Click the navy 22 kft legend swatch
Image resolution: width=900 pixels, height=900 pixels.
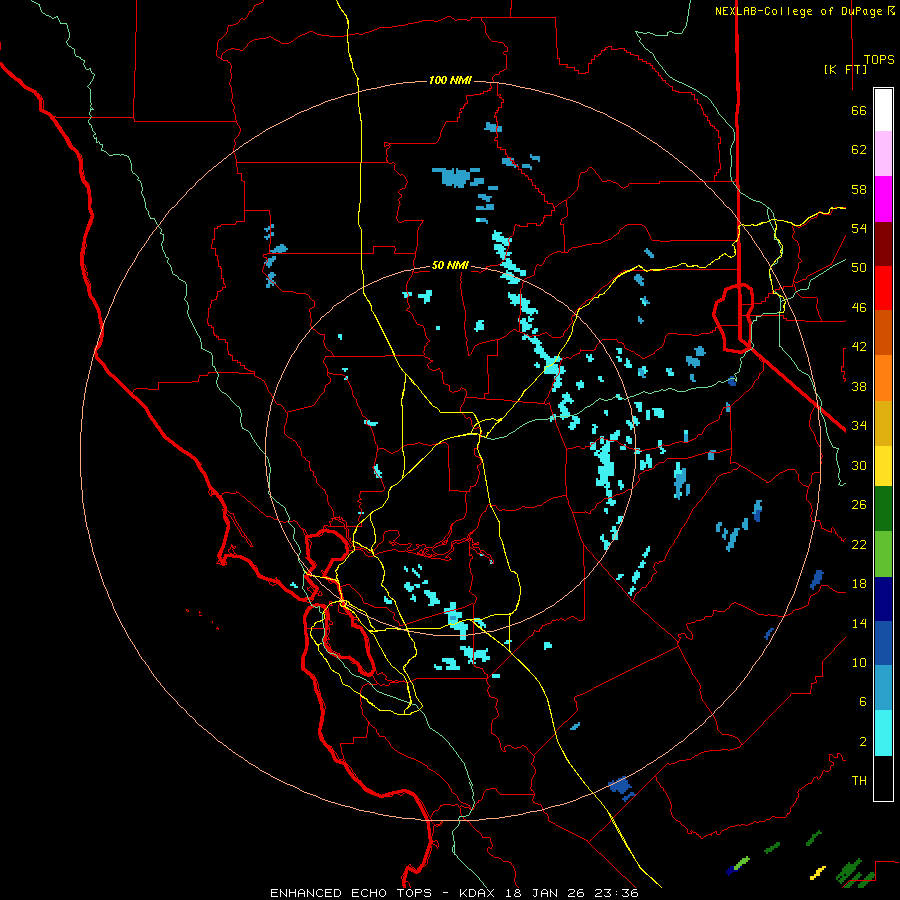pos(883,598)
